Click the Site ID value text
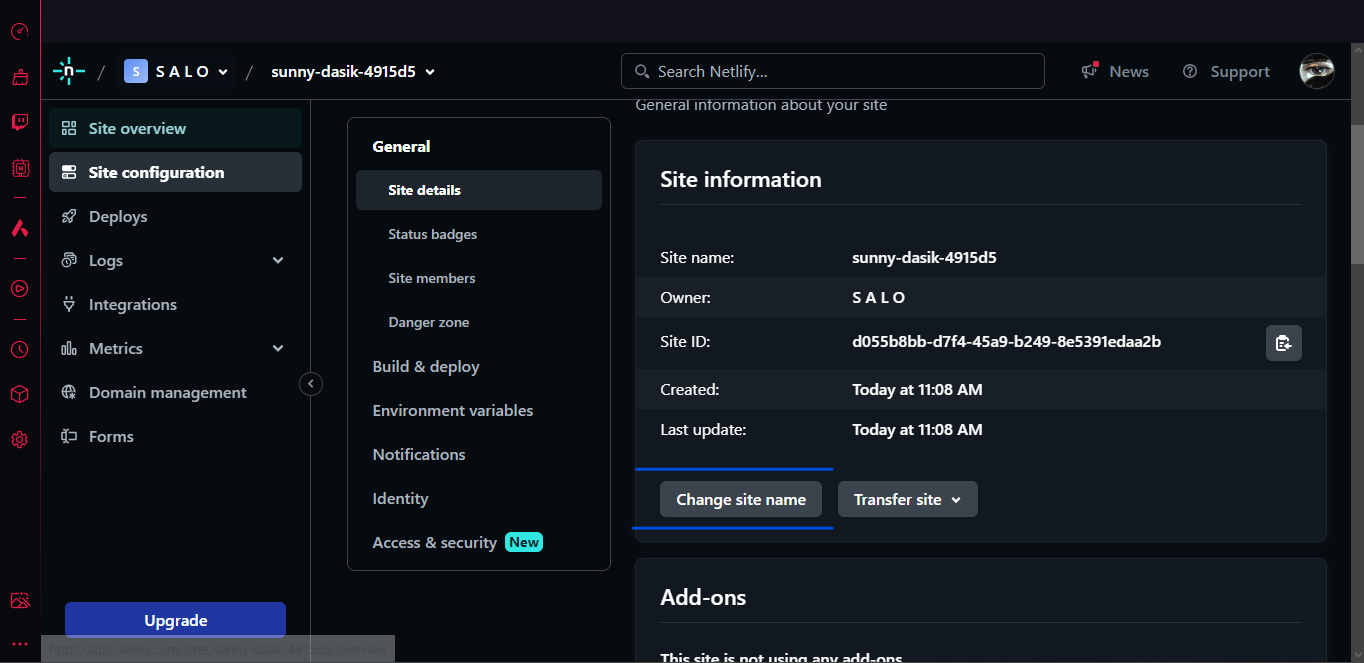Screen dimensions: 1364x663 (x=1006, y=342)
